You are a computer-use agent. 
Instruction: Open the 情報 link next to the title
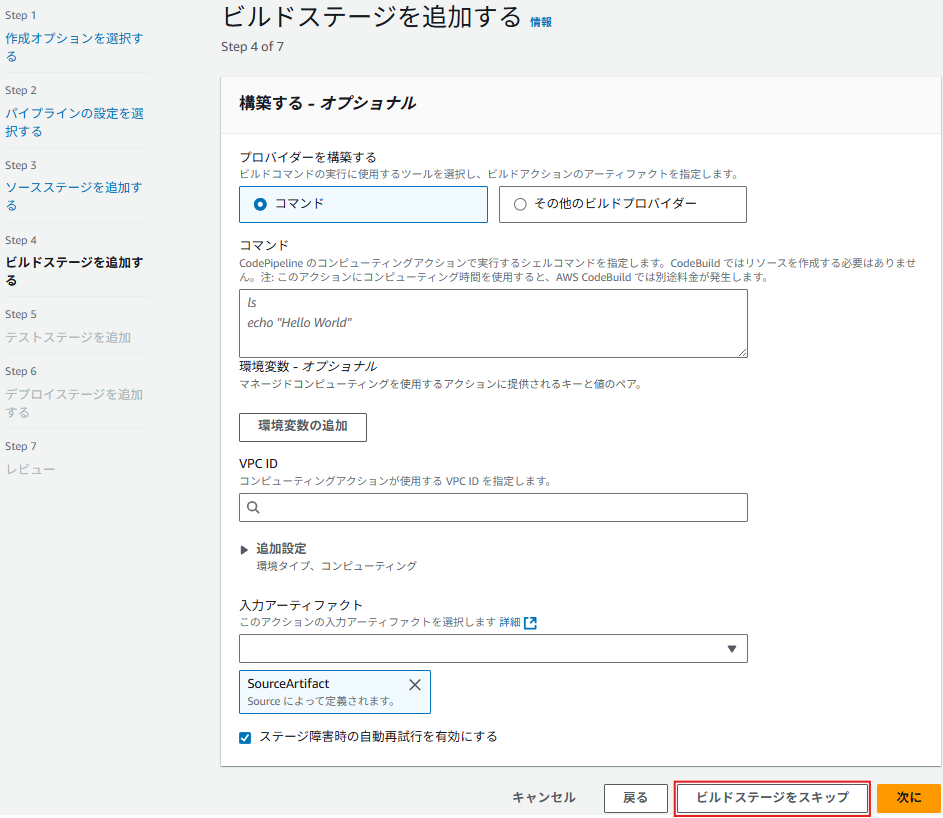pyautogui.click(x=541, y=22)
